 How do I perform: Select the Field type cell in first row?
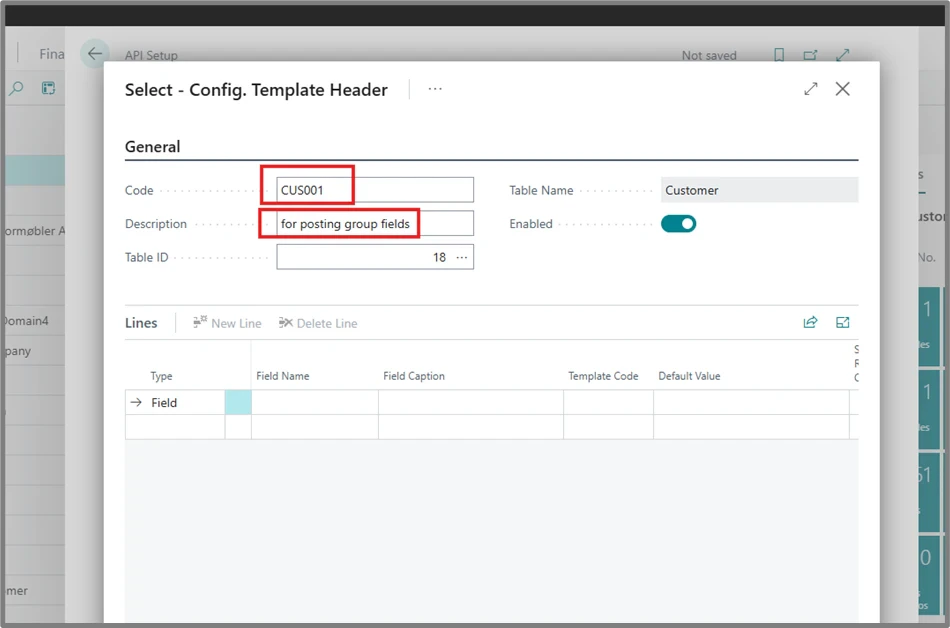click(x=185, y=403)
